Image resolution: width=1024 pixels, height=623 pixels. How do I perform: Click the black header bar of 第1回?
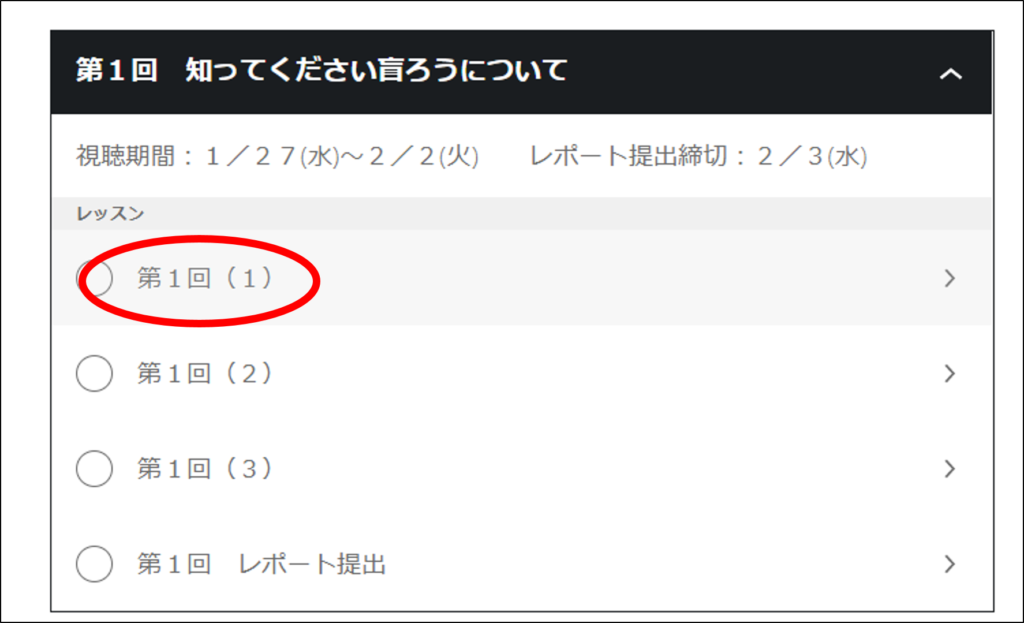521,72
